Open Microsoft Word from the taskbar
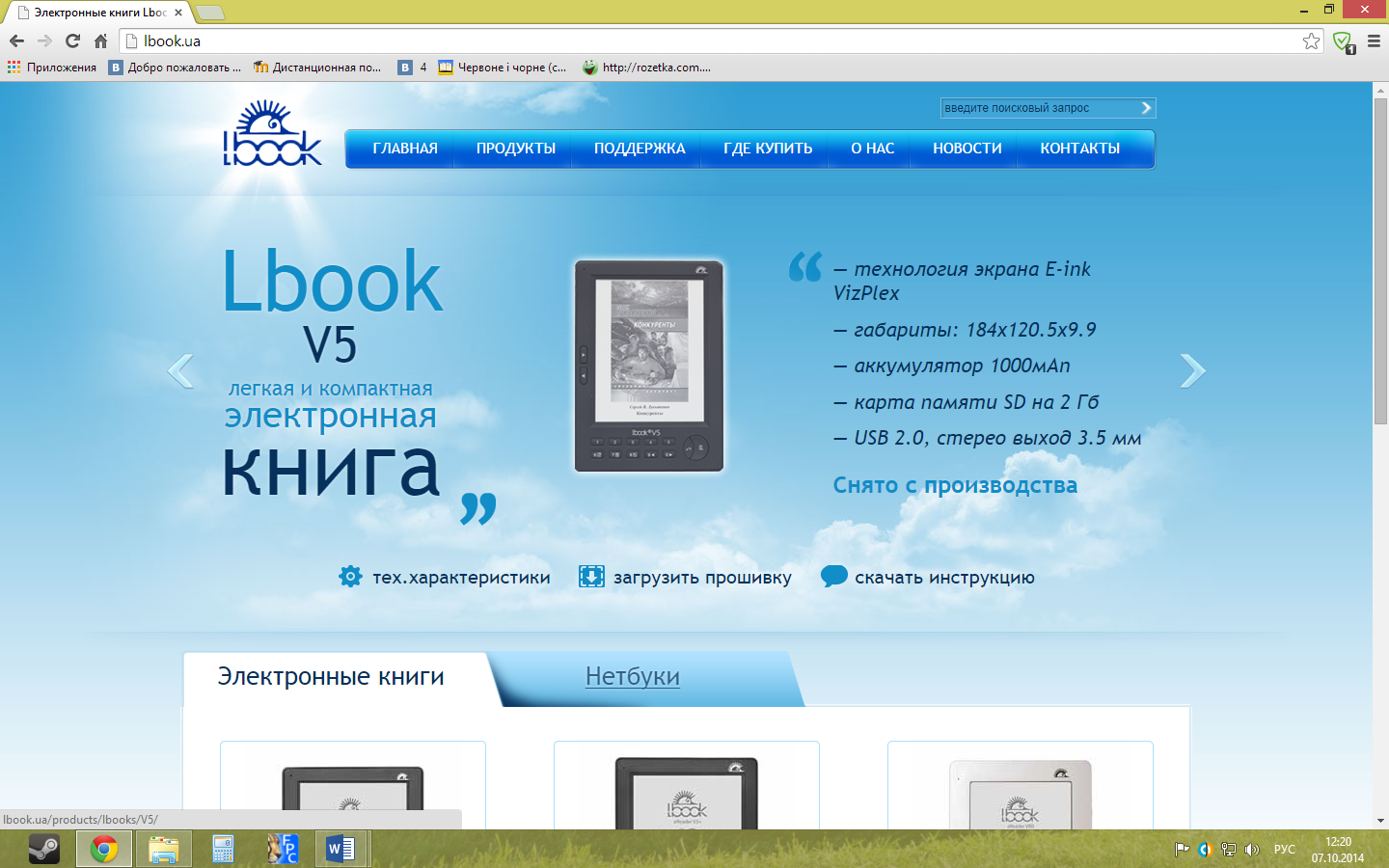The image size is (1389, 868). (x=340, y=849)
